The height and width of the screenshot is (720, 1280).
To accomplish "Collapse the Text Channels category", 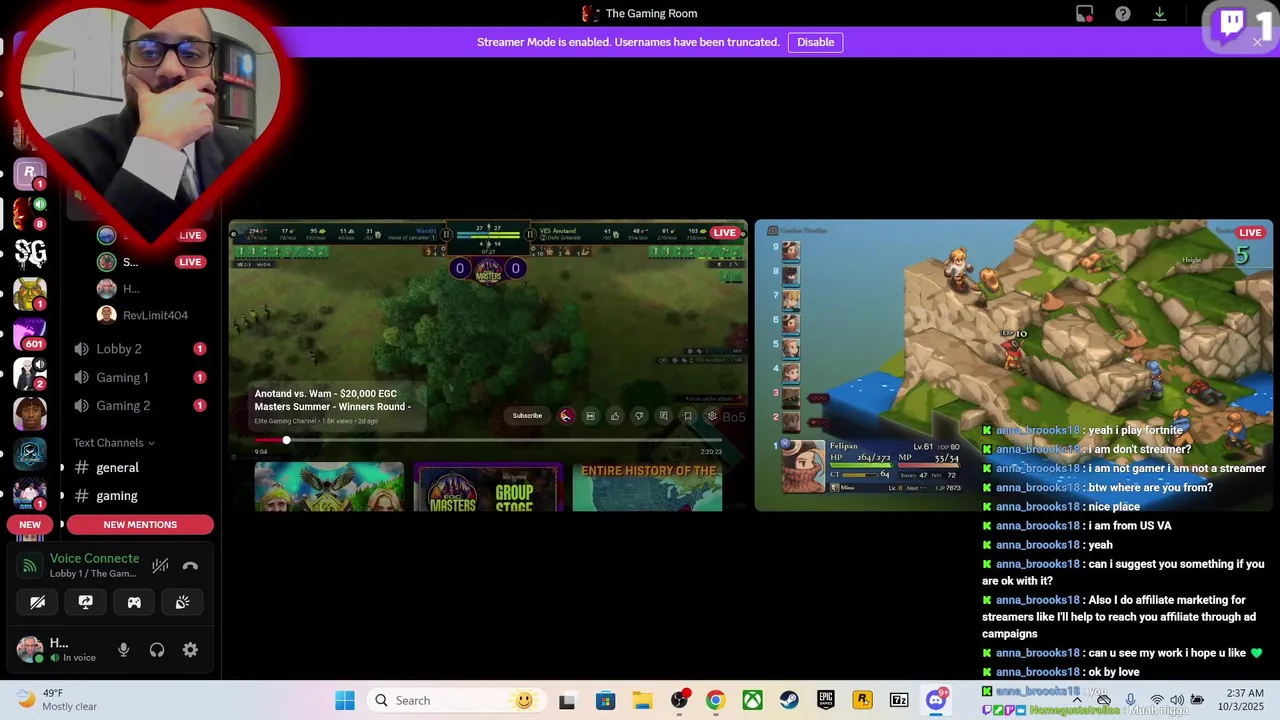I will tap(114, 443).
